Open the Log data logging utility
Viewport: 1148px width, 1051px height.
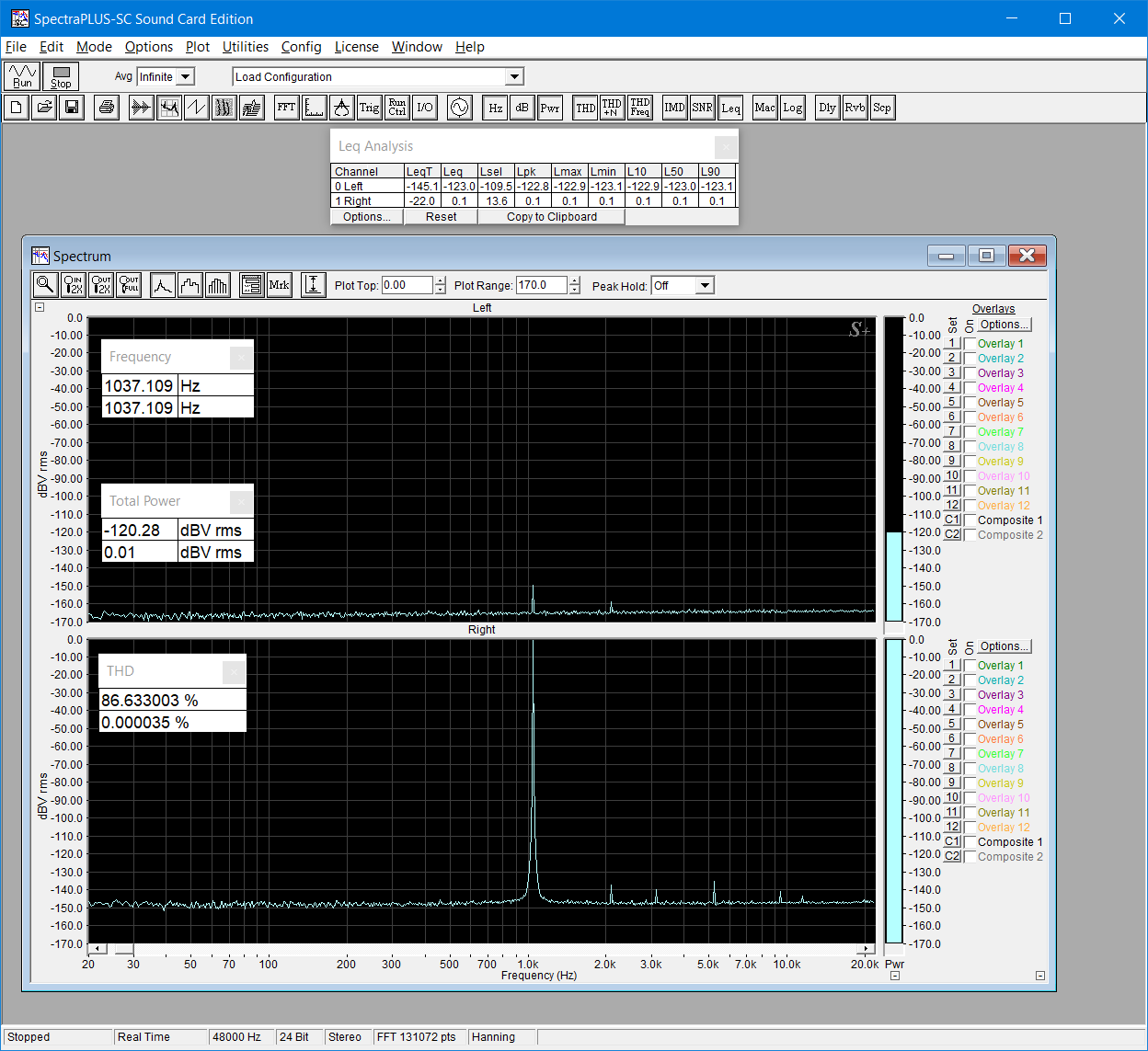pos(792,108)
